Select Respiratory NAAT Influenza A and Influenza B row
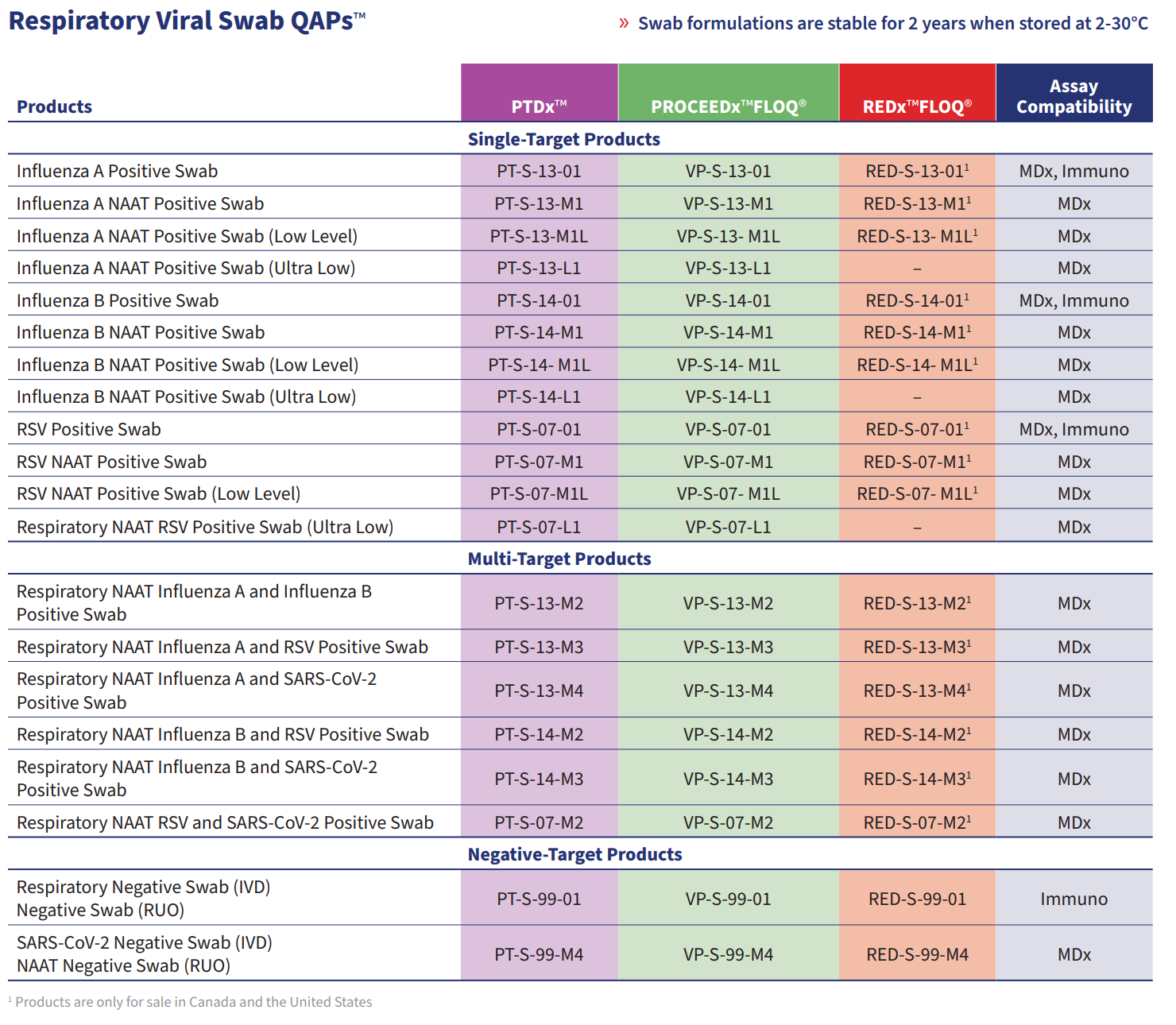The width and height of the screenshot is (1176, 1025). click(194, 603)
